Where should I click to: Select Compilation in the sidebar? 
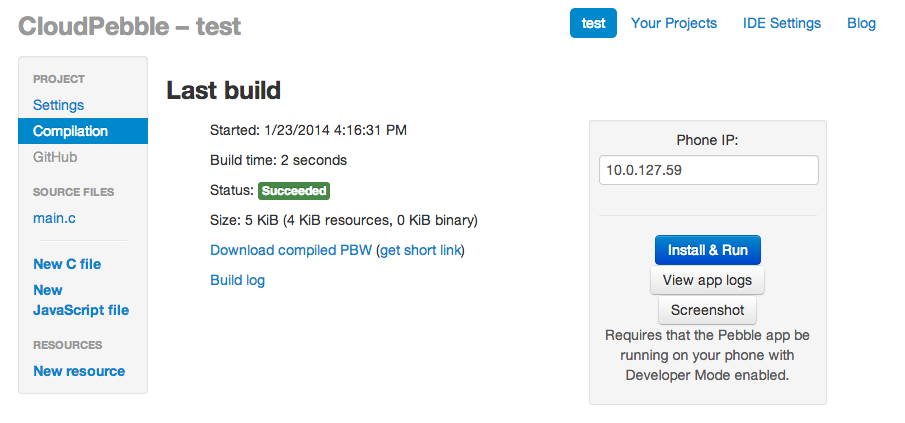(70, 131)
